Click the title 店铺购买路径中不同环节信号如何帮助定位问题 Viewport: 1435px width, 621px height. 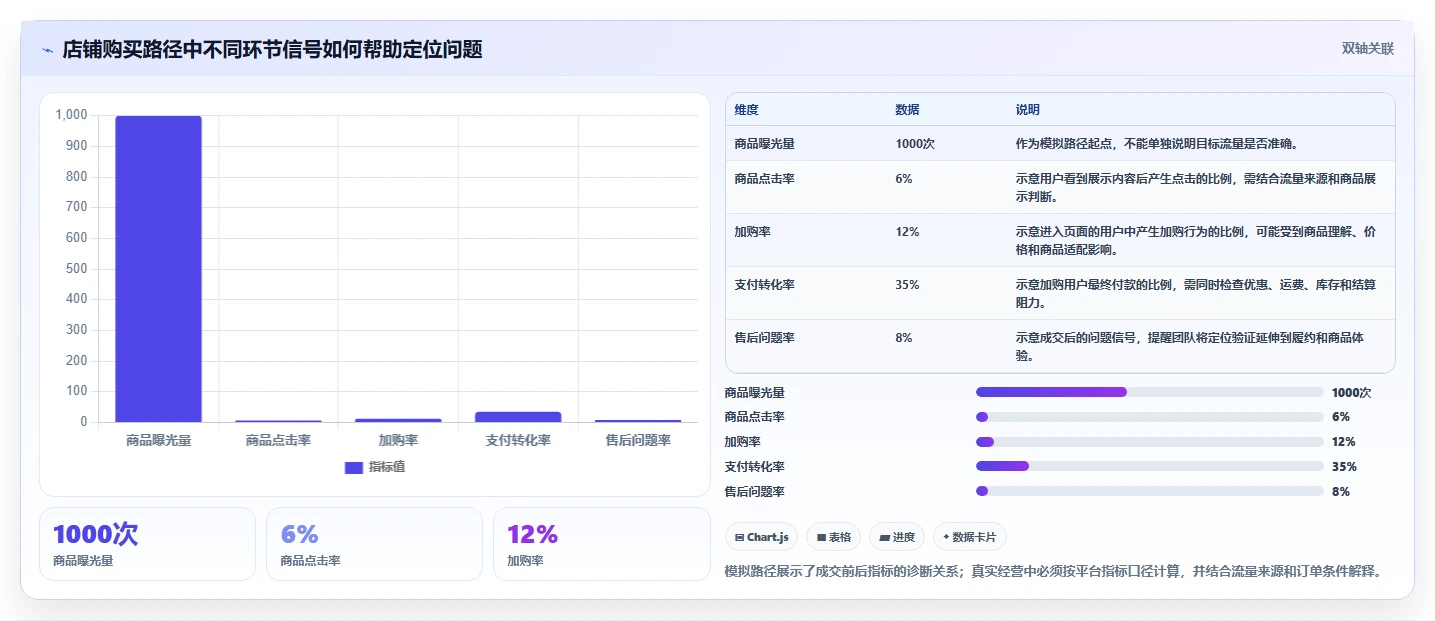(x=273, y=50)
